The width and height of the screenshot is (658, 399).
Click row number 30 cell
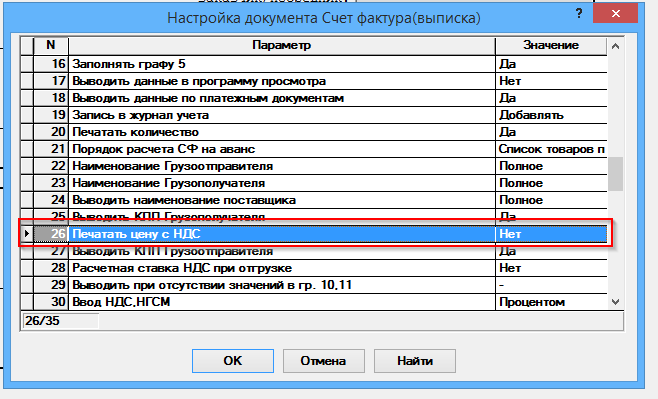51,302
